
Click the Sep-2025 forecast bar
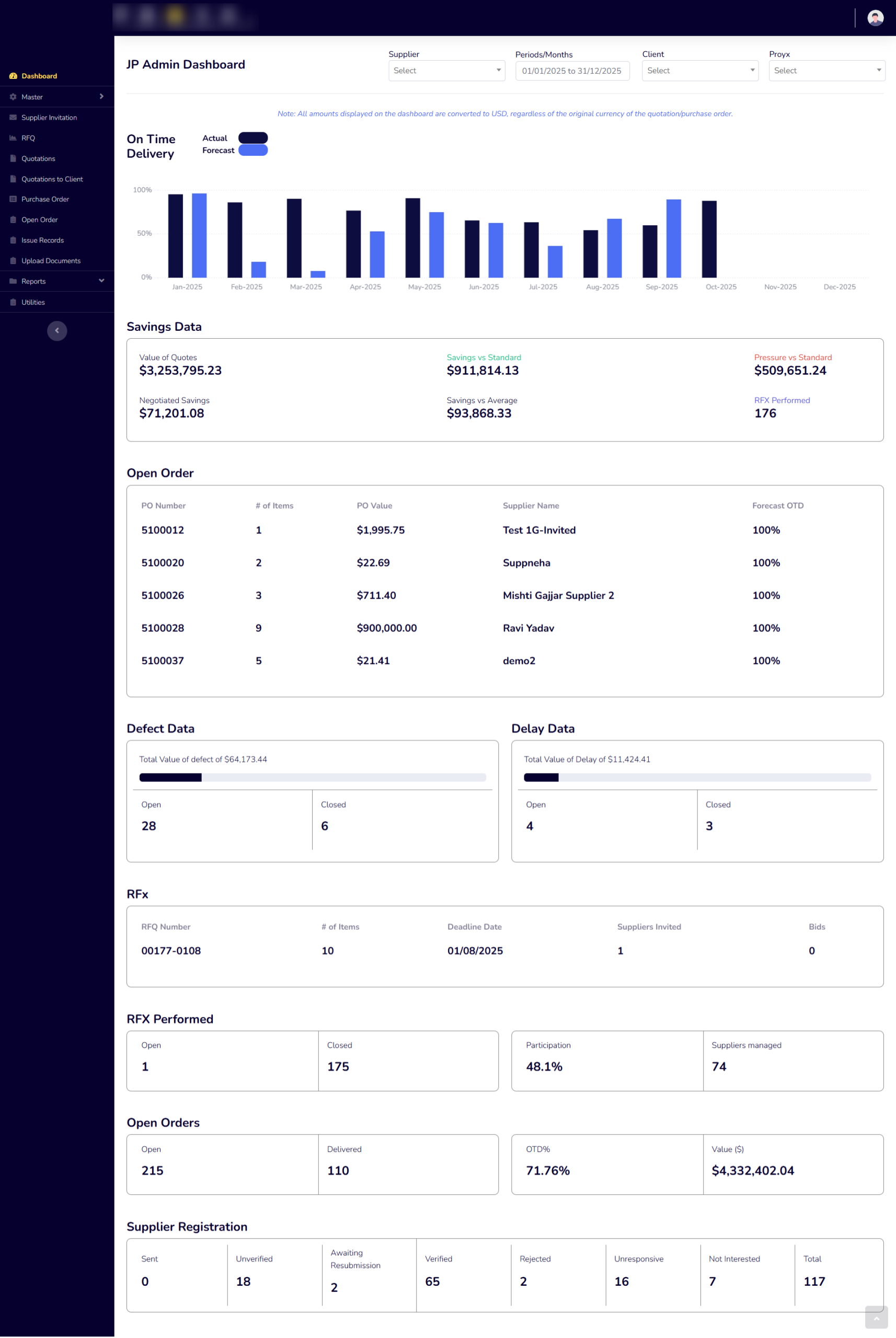point(674,239)
